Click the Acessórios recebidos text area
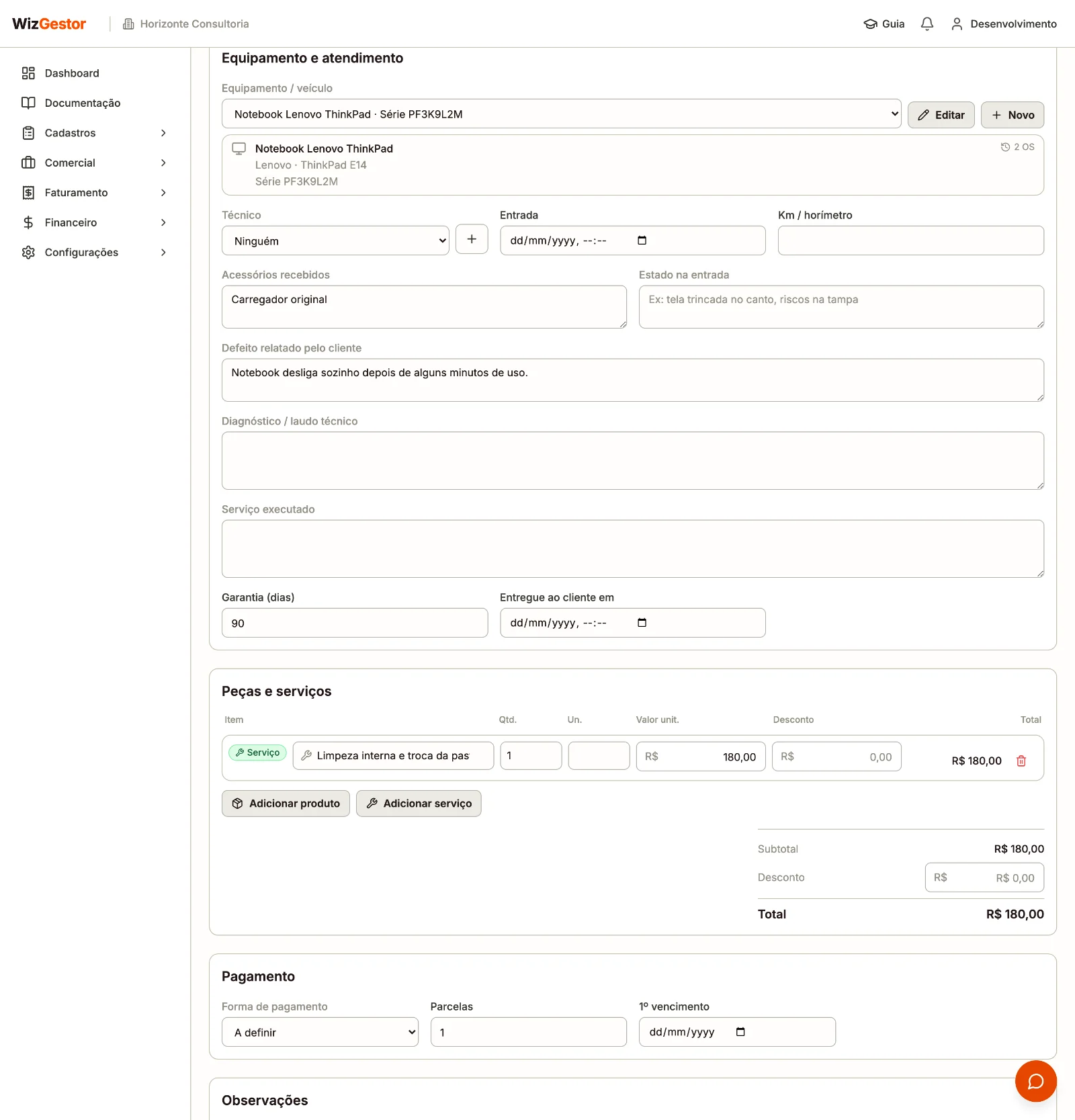The height and width of the screenshot is (1120, 1075). click(x=424, y=307)
